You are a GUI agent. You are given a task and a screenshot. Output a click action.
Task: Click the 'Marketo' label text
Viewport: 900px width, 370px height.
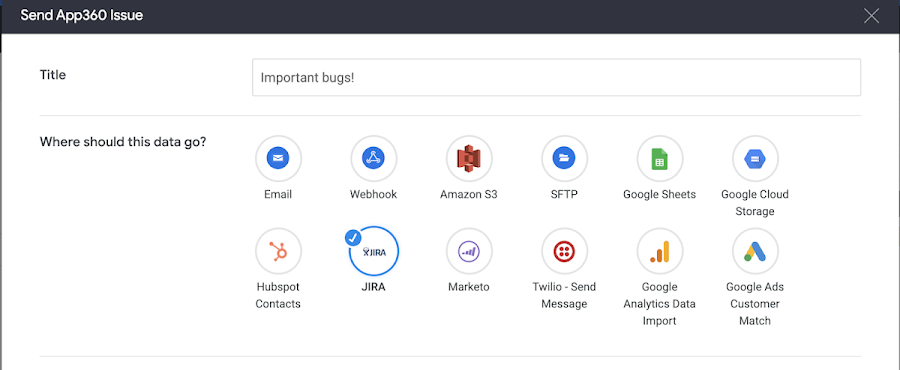[469, 287]
